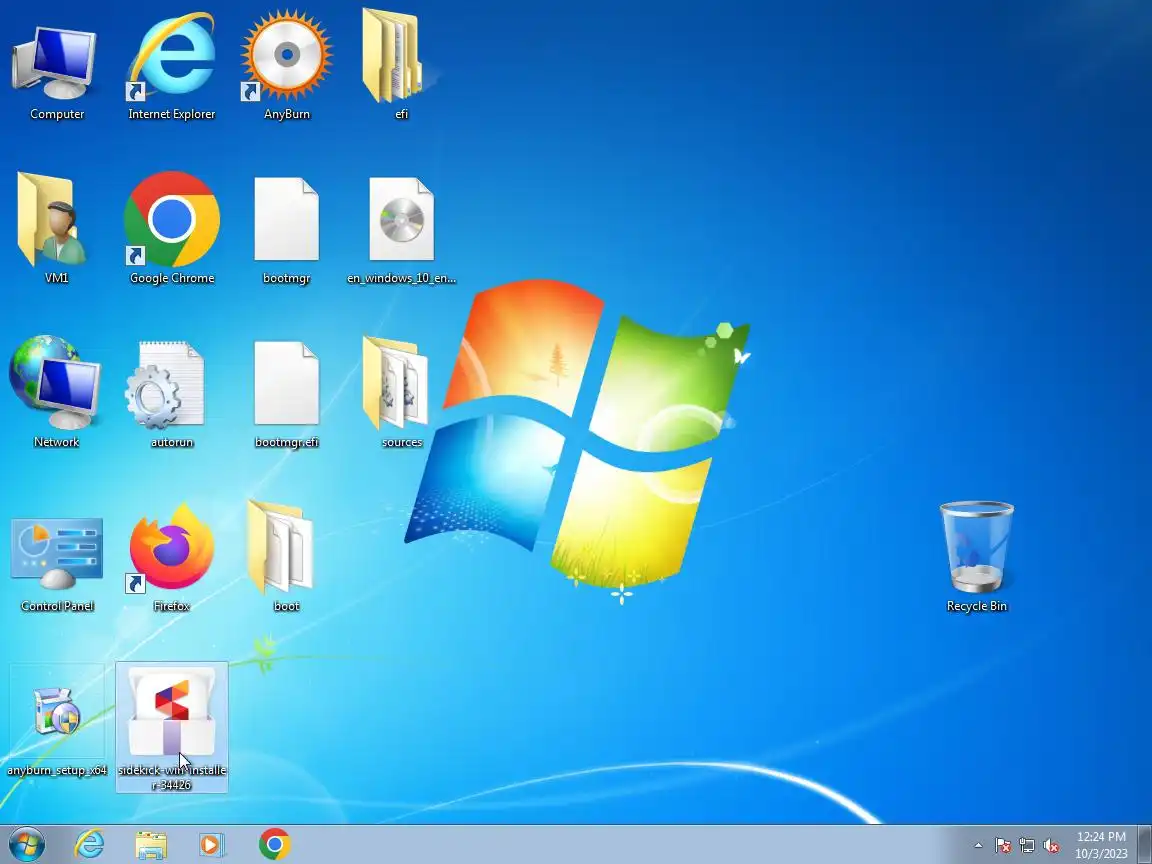Viewport: 1152px width, 864px height.
Task: Select the autorun settings file
Action: 172,393
